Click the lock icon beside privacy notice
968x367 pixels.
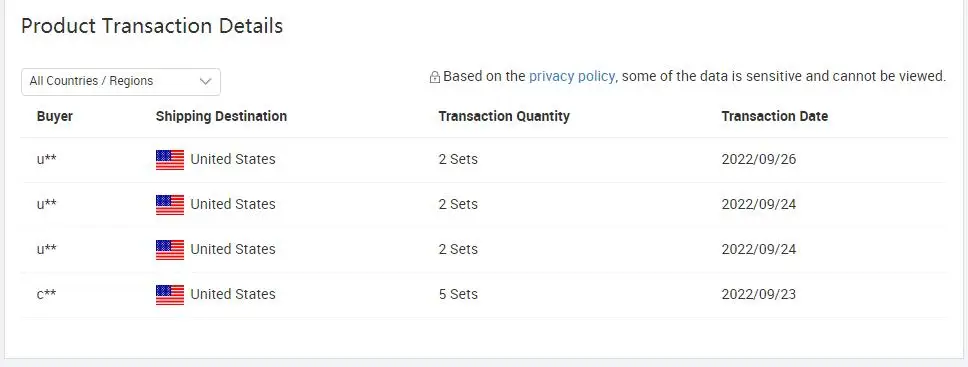tap(435, 77)
